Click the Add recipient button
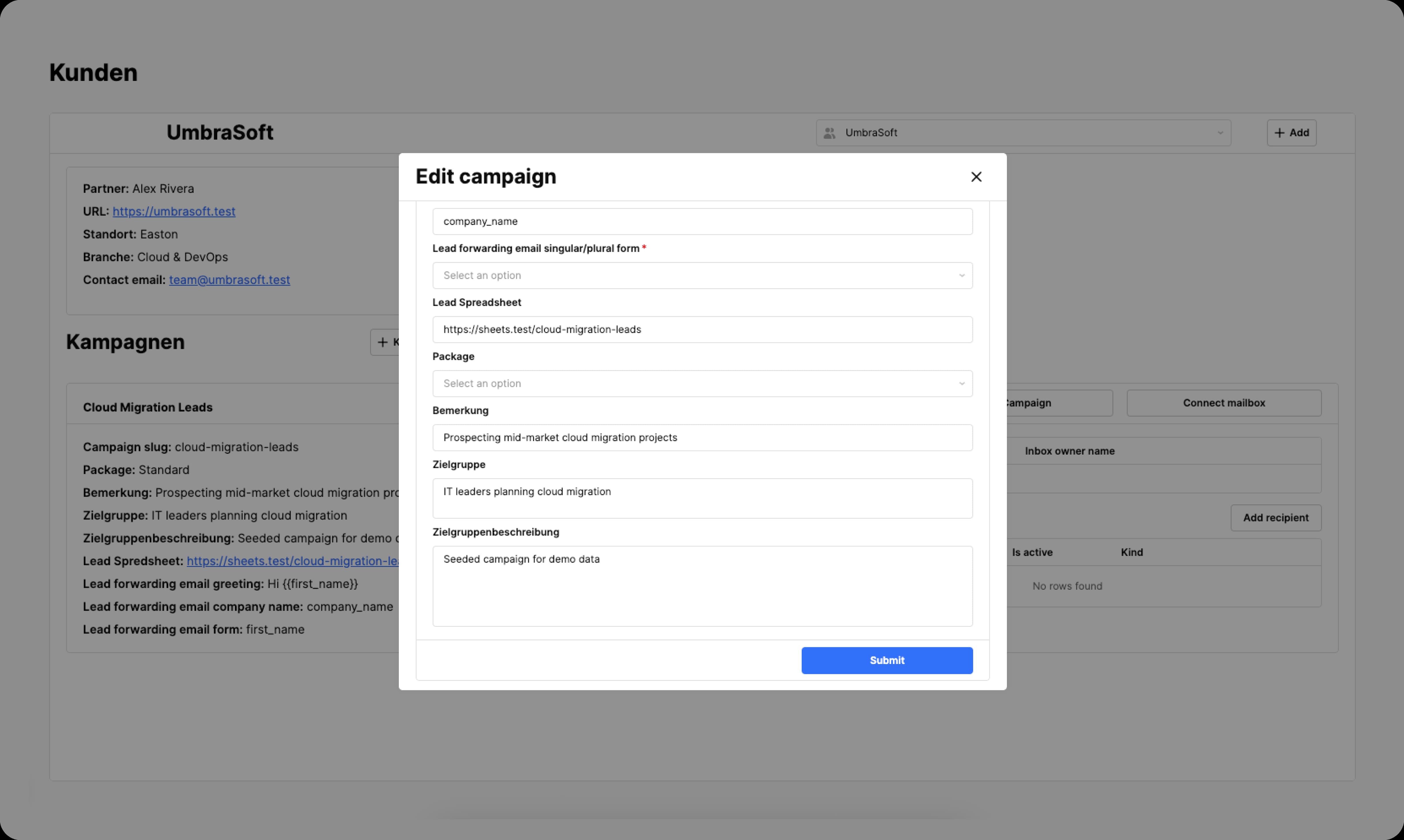The image size is (1404, 840). [1275, 518]
